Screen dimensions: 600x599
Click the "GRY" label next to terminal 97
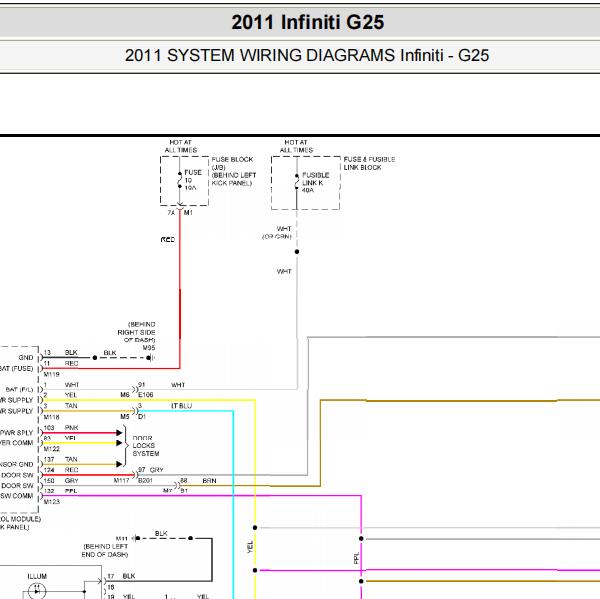(157, 470)
